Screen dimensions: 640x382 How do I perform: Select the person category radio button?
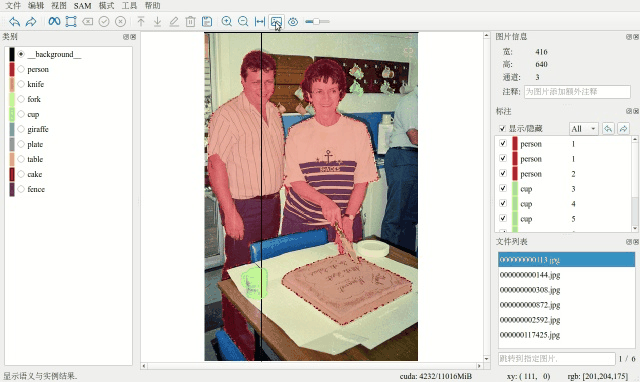coord(21,69)
